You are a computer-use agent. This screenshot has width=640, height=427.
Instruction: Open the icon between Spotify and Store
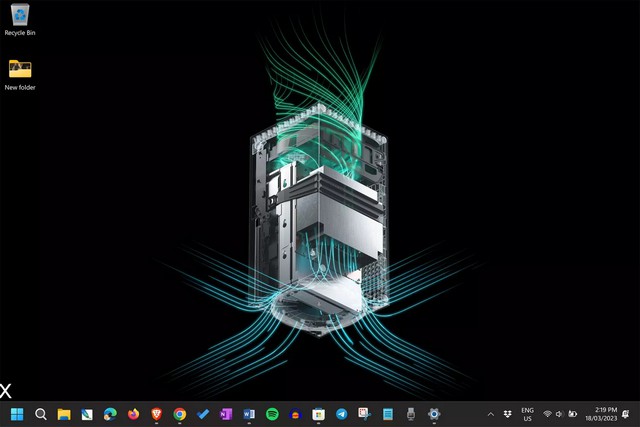coord(295,414)
